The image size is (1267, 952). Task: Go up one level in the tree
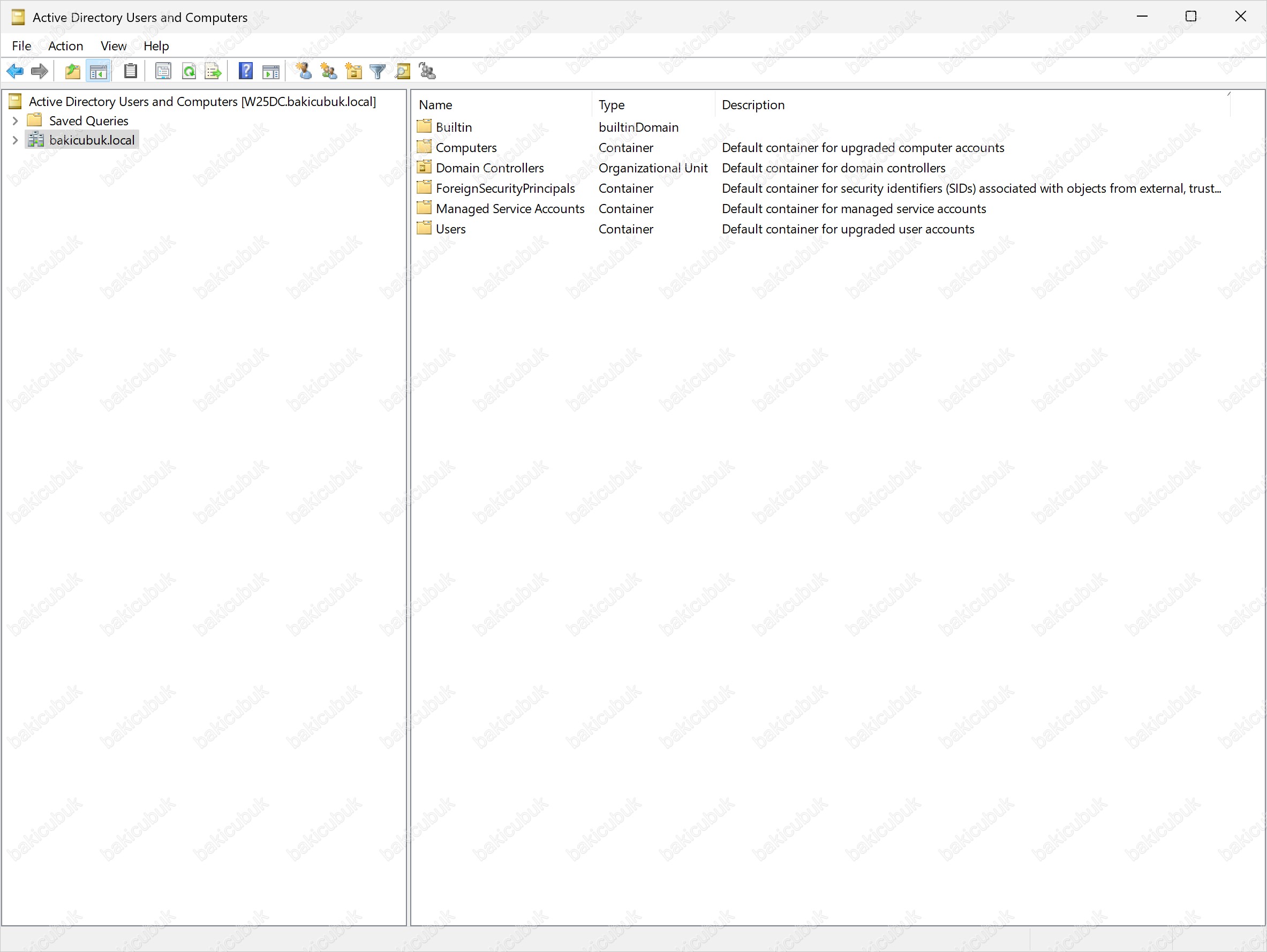click(x=73, y=72)
